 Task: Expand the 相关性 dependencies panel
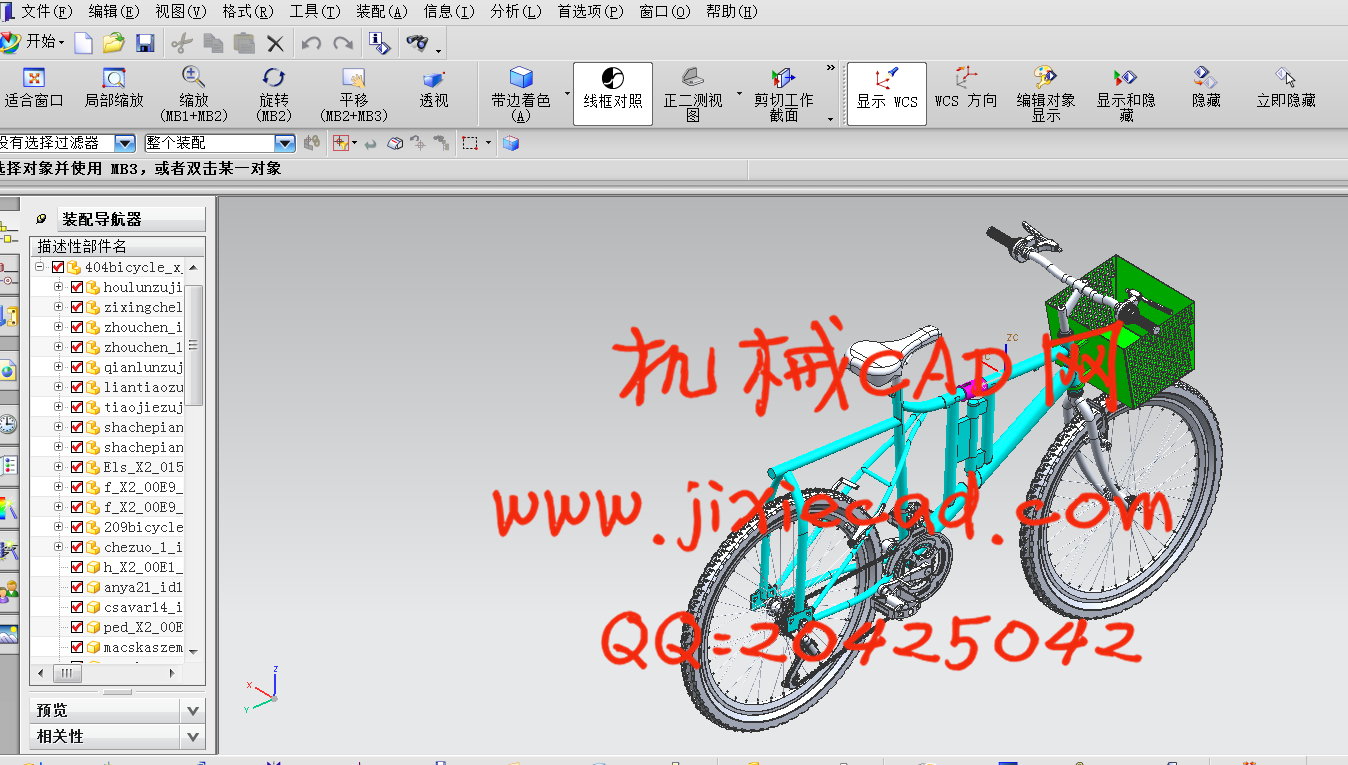[x=194, y=736]
